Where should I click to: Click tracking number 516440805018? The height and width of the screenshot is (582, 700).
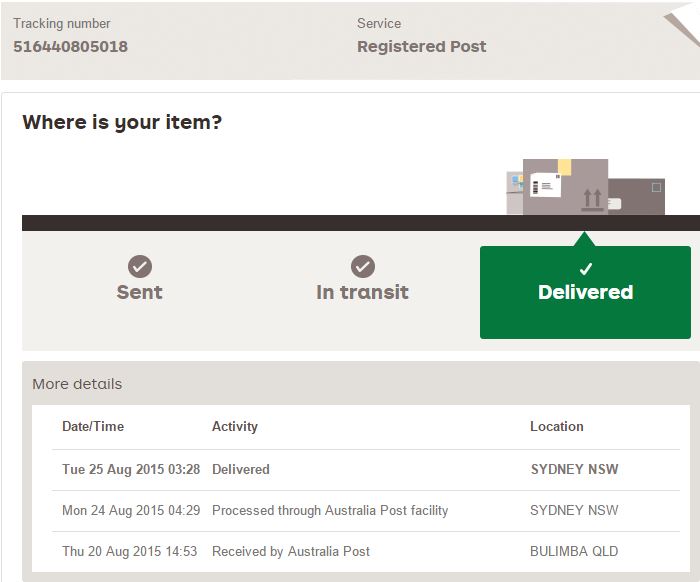click(70, 46)
